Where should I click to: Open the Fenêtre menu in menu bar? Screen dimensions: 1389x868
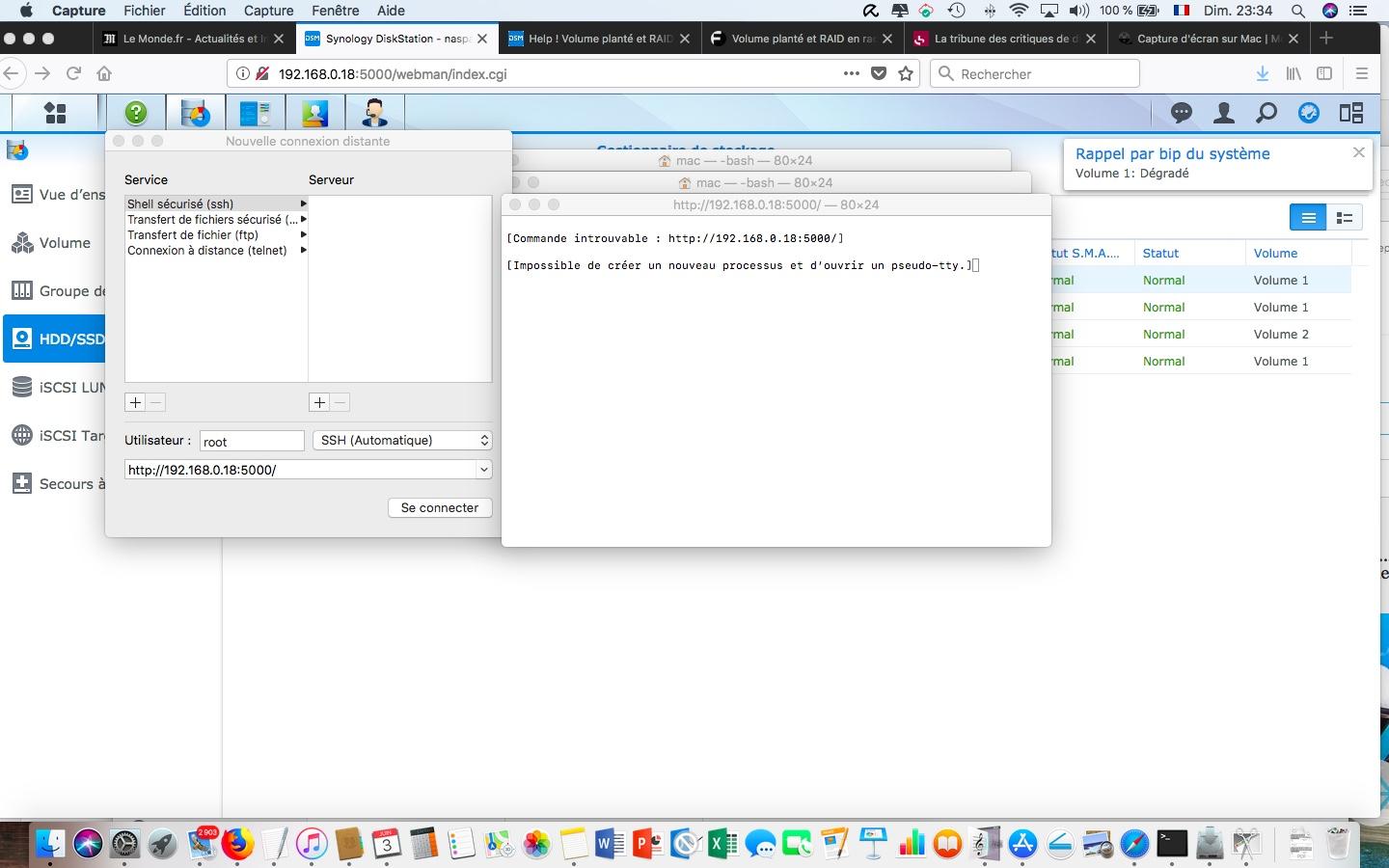click(x=336, y=11)
